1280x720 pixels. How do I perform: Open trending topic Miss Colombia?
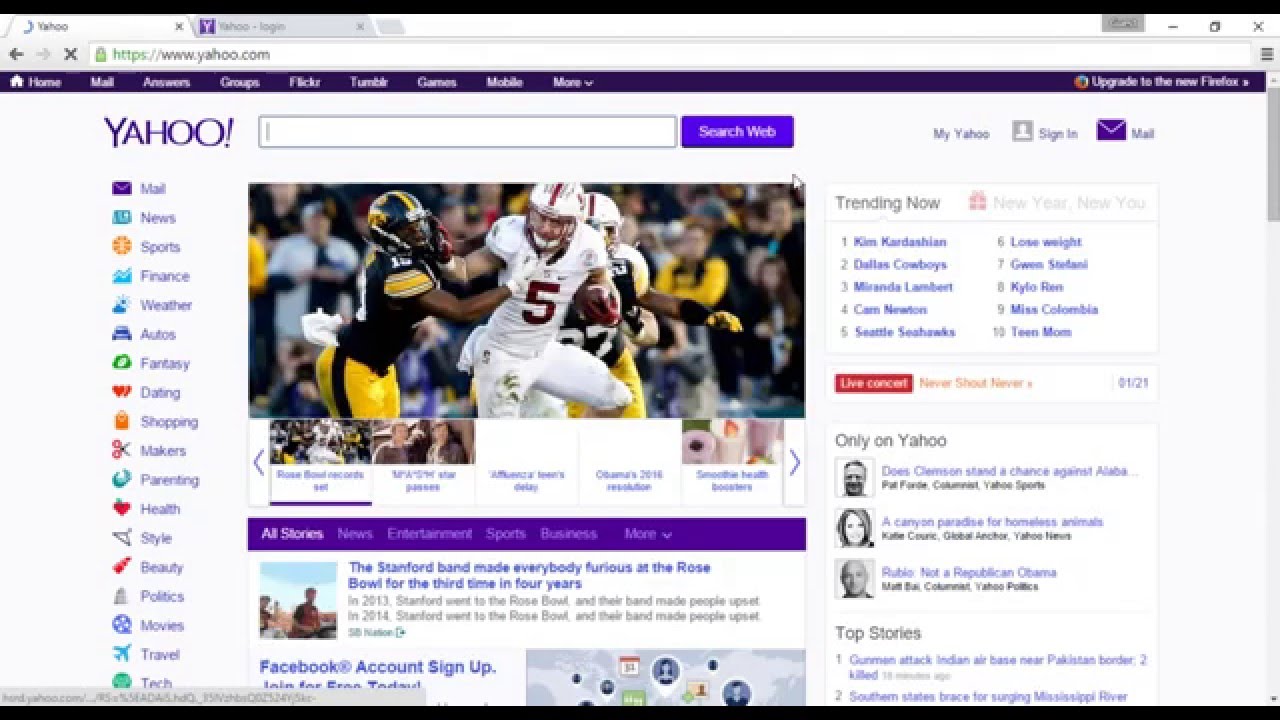click(x=1054, y=309)
